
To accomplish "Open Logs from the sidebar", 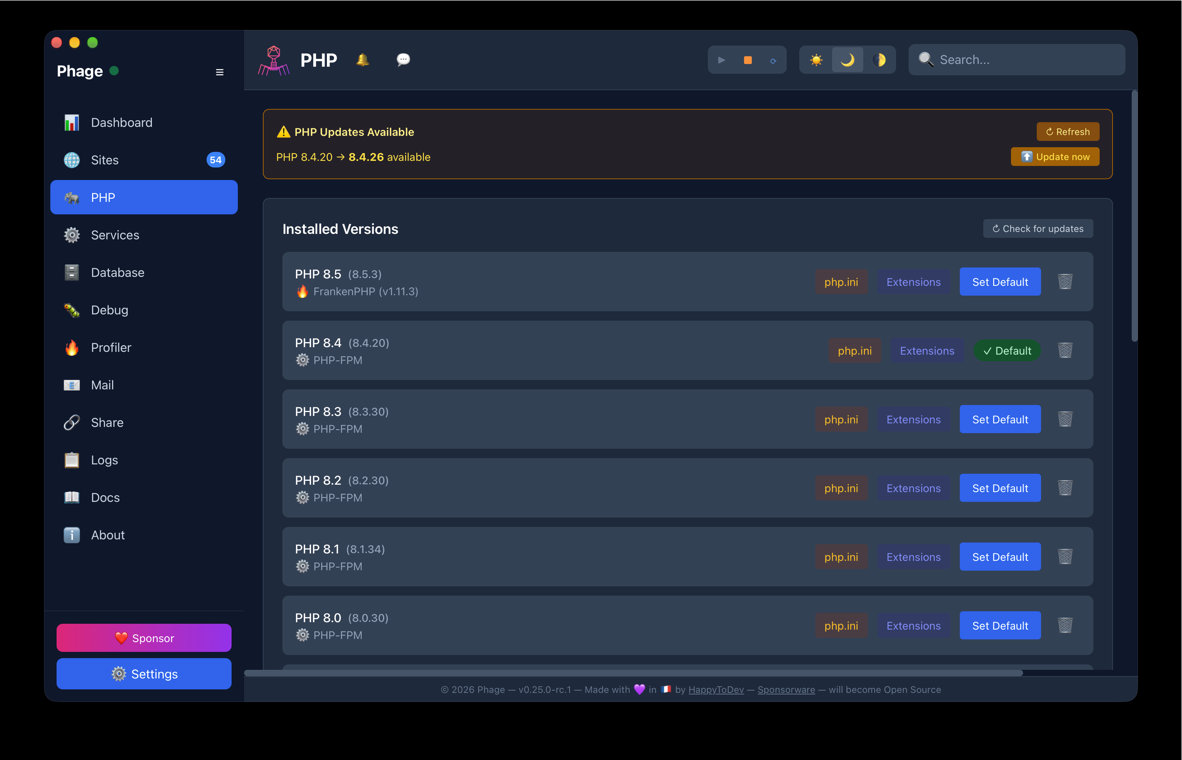I will coord(144,460).
